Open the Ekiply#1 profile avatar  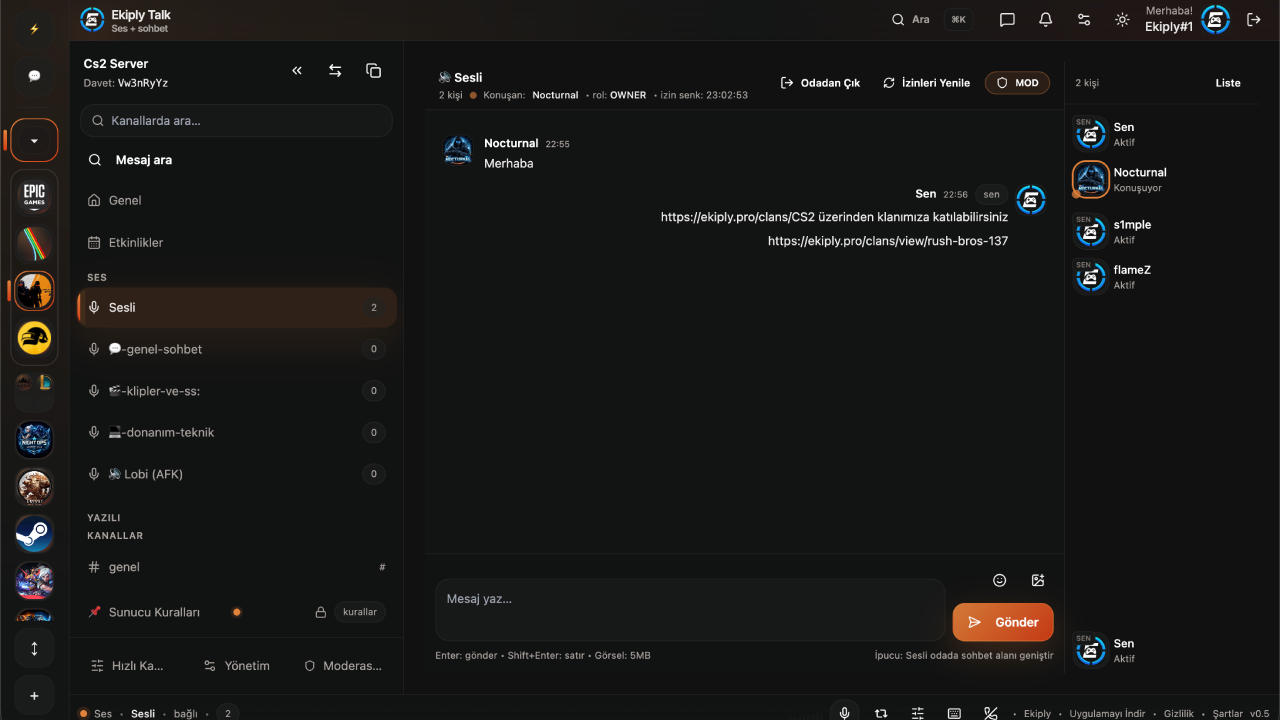click(x=1215, y=19)
